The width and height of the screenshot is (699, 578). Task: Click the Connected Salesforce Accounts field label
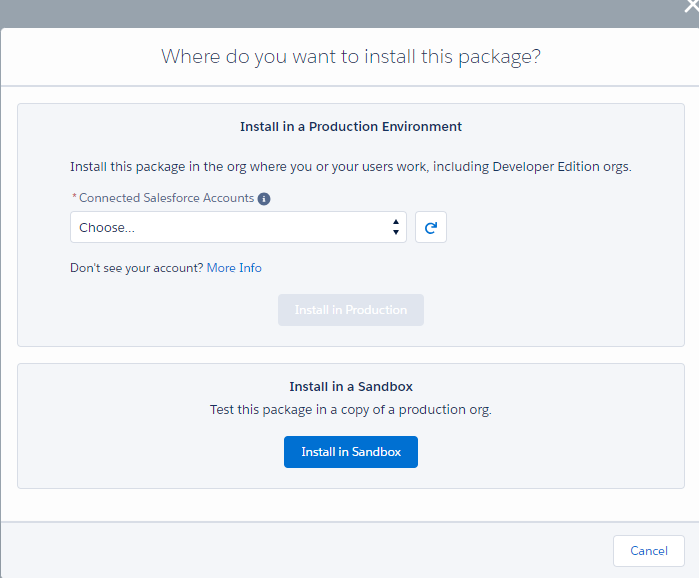166,198
